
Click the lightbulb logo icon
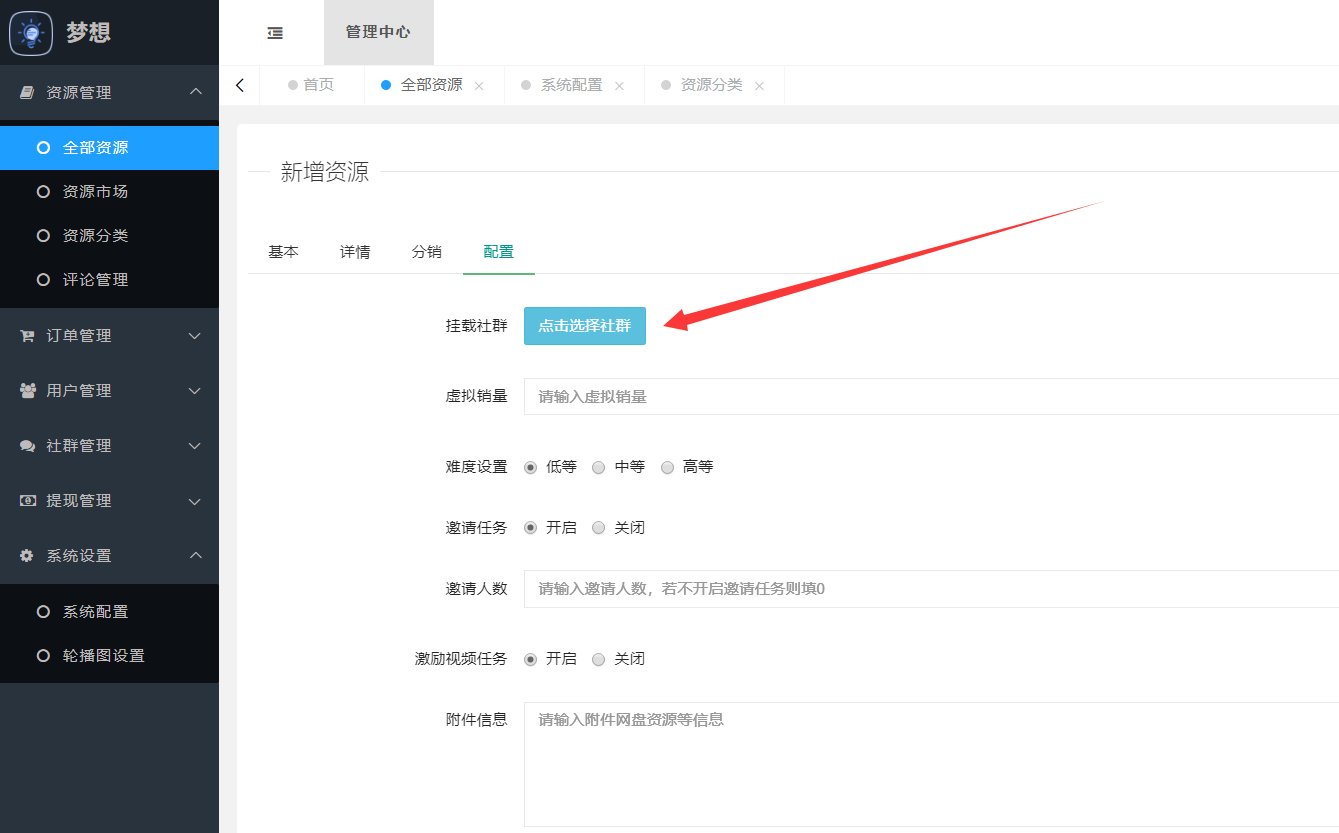[x=31, y=33]
